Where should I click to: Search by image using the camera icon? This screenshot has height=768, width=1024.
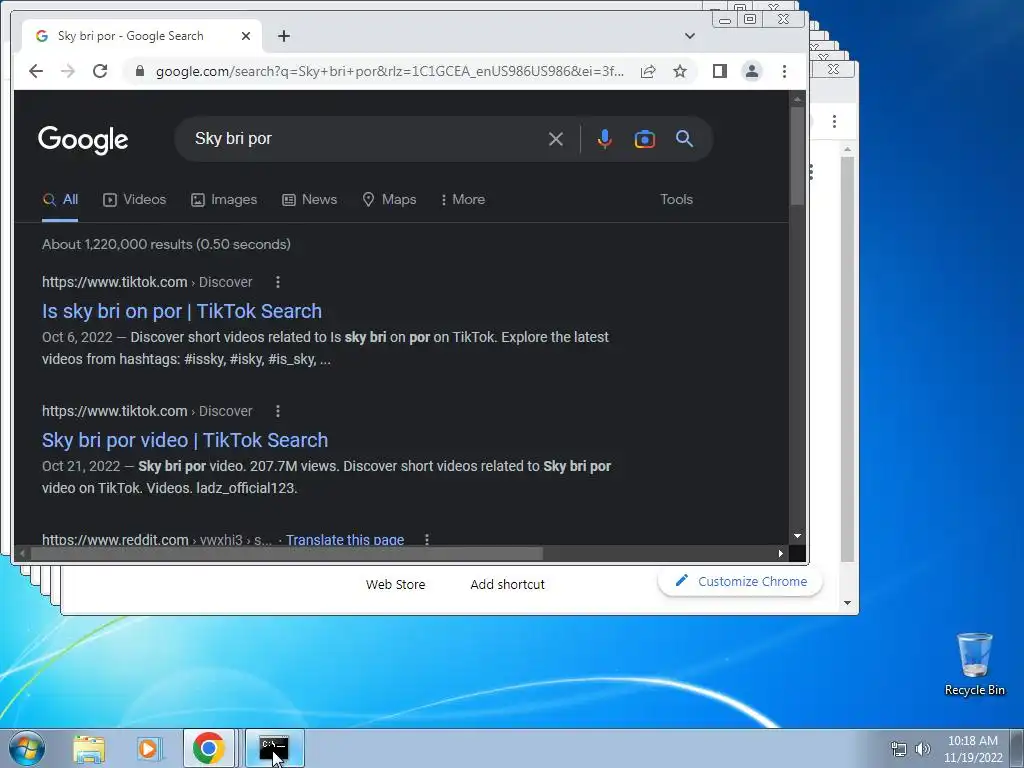[x=645, y=139]
